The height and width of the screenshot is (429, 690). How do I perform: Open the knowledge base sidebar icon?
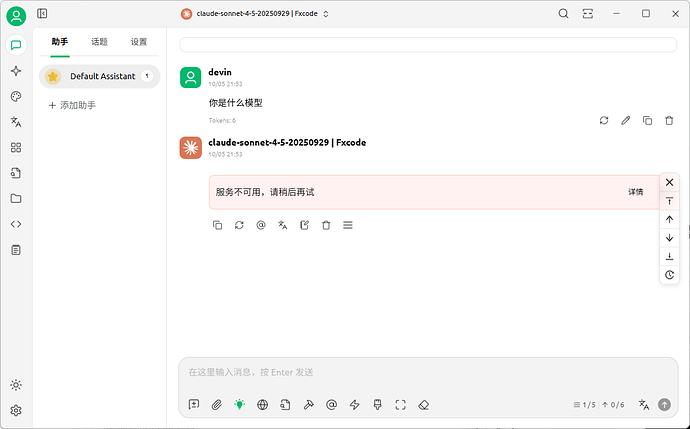click(x=16, y=173)
